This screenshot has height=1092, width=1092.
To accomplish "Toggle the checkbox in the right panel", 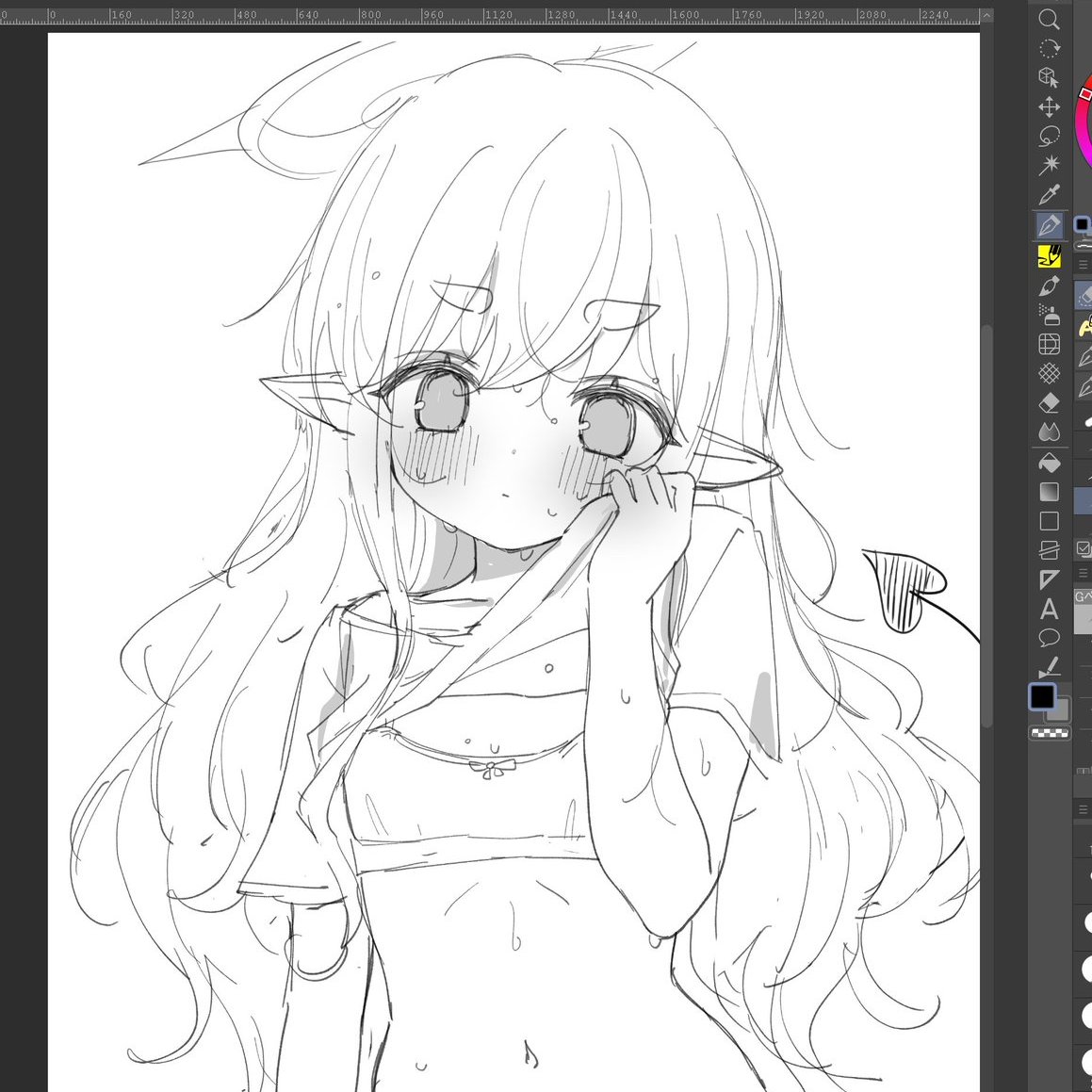I will [1083, 548].
